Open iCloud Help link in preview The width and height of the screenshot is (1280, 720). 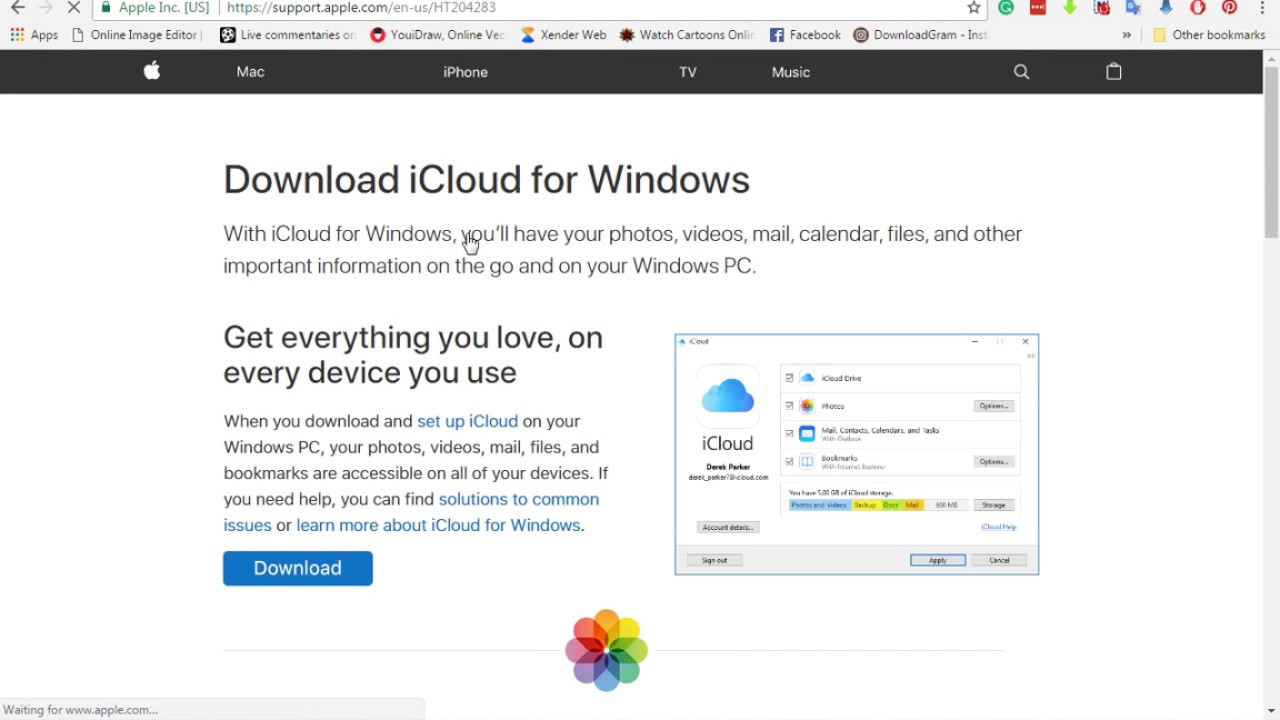click(x=998, y=527)
